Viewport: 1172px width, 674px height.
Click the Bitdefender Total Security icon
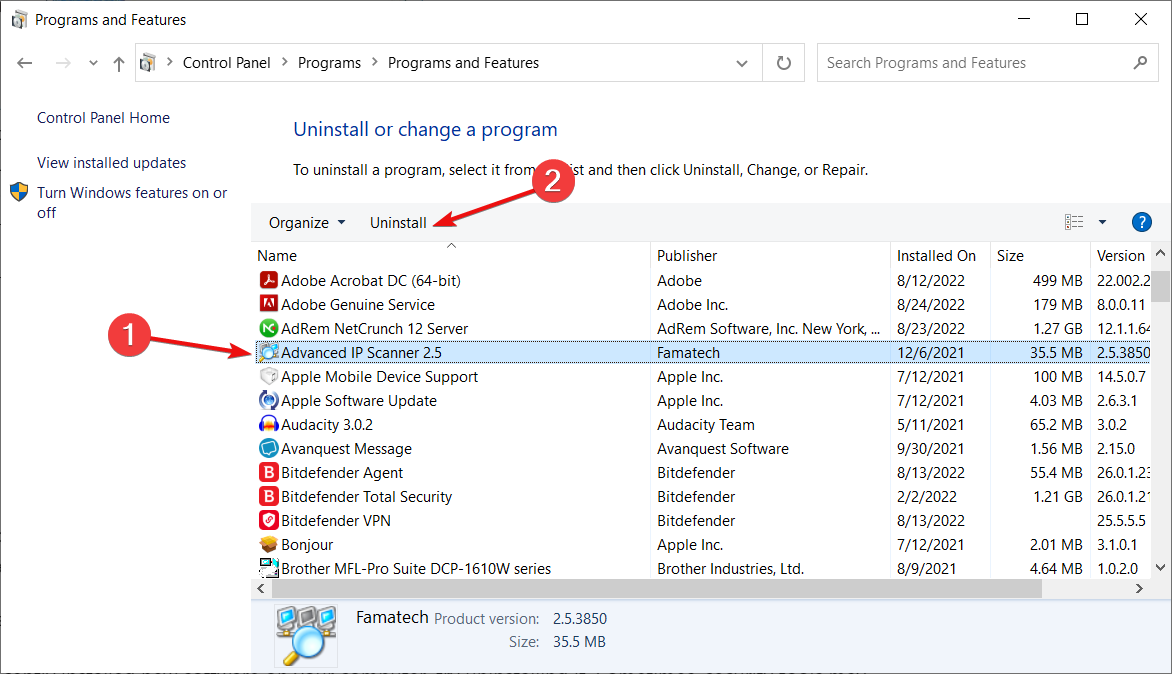point(268,496)
